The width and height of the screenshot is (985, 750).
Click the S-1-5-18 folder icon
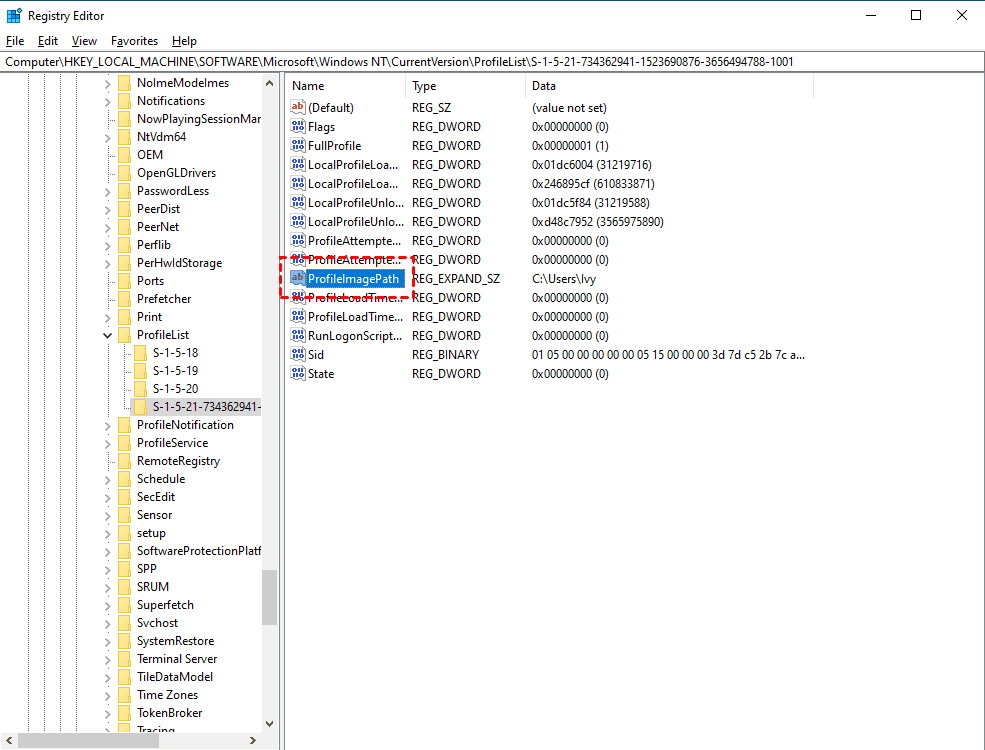click(x=141, y=353)
